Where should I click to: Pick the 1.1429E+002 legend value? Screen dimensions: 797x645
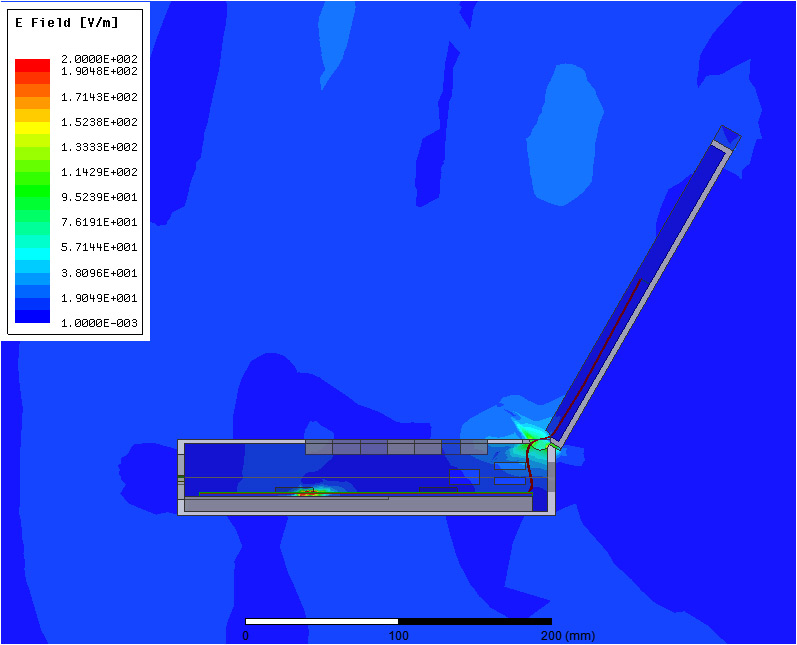pyautogui.click(x=99, y=172)
